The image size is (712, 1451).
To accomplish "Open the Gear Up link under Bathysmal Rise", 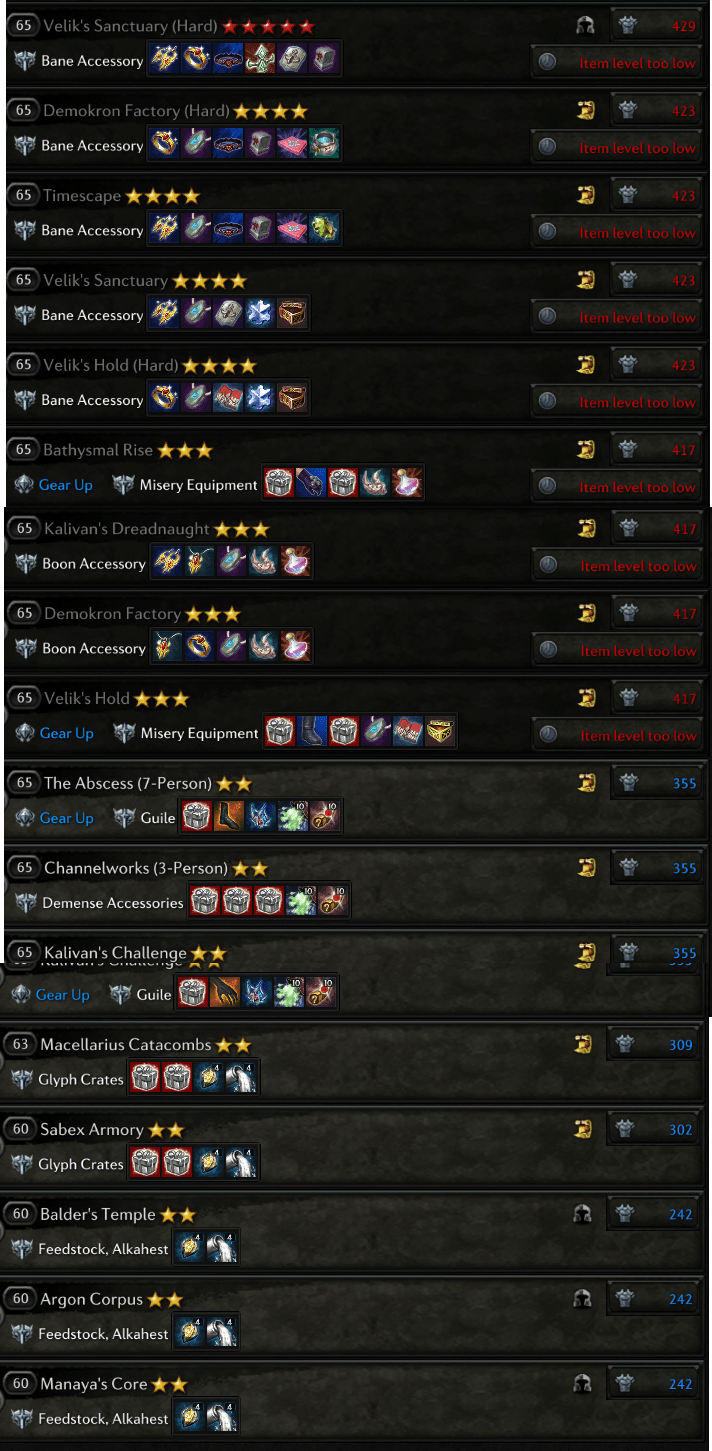I will coord(65,485).
